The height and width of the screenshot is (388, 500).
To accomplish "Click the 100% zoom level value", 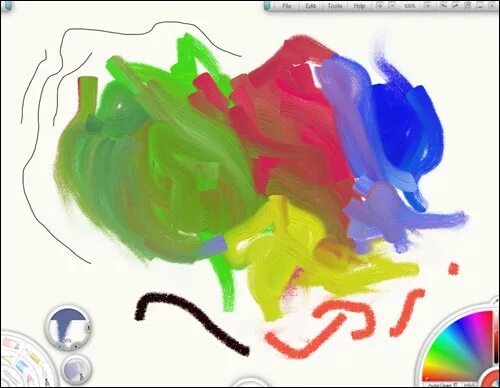I will click(410, 6).
